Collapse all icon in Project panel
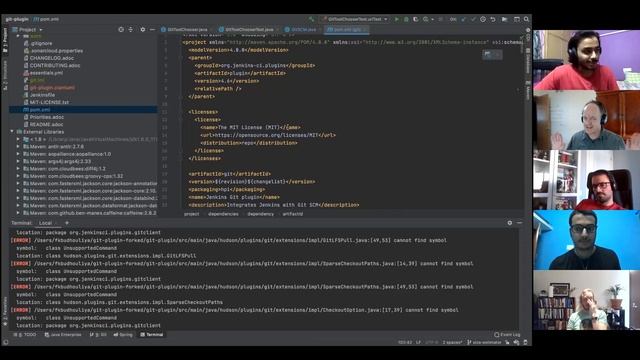This screenshot has height=360, width=640. pyautogui.click(x=131, y=29)
